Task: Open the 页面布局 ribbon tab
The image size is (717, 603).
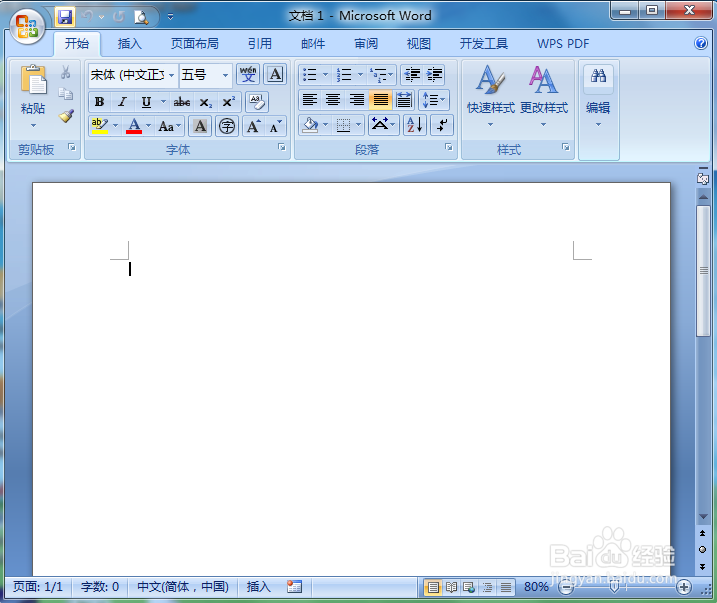Action: 194,43
